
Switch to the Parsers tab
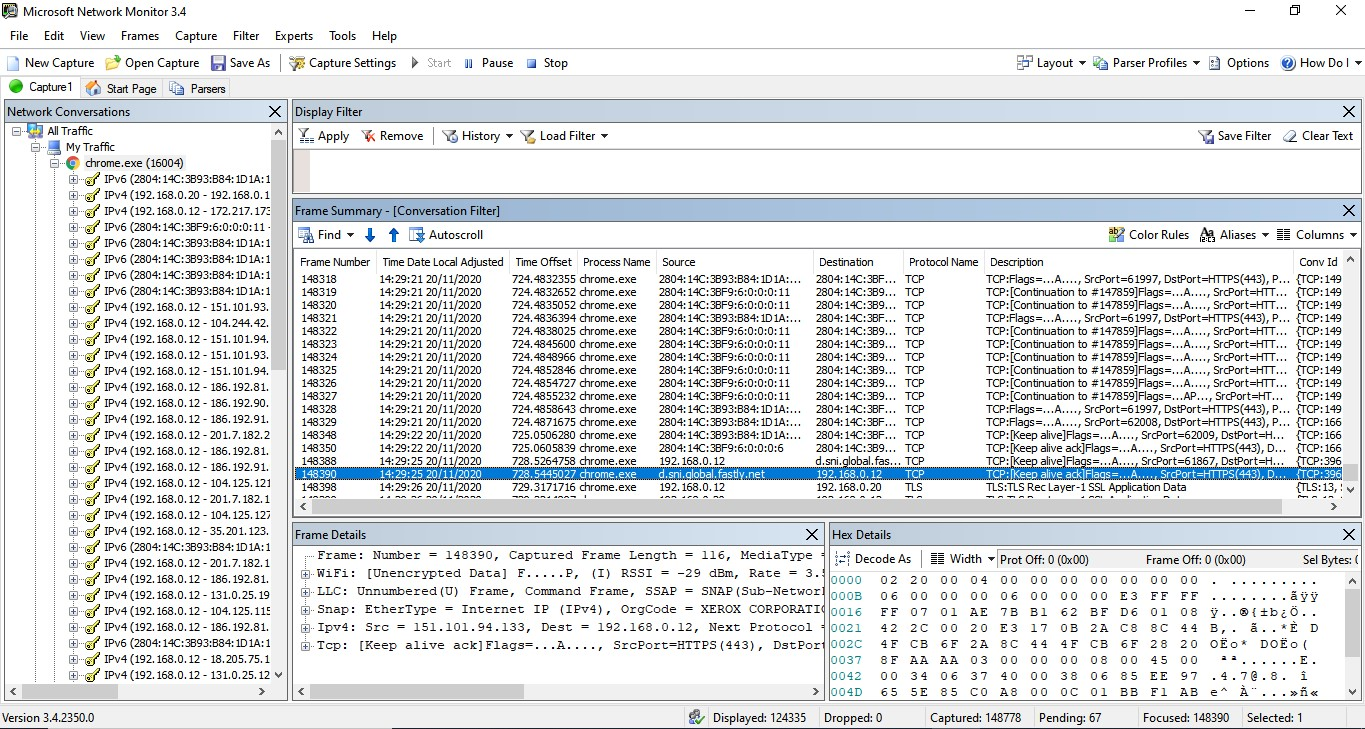[x=198, y=88]
